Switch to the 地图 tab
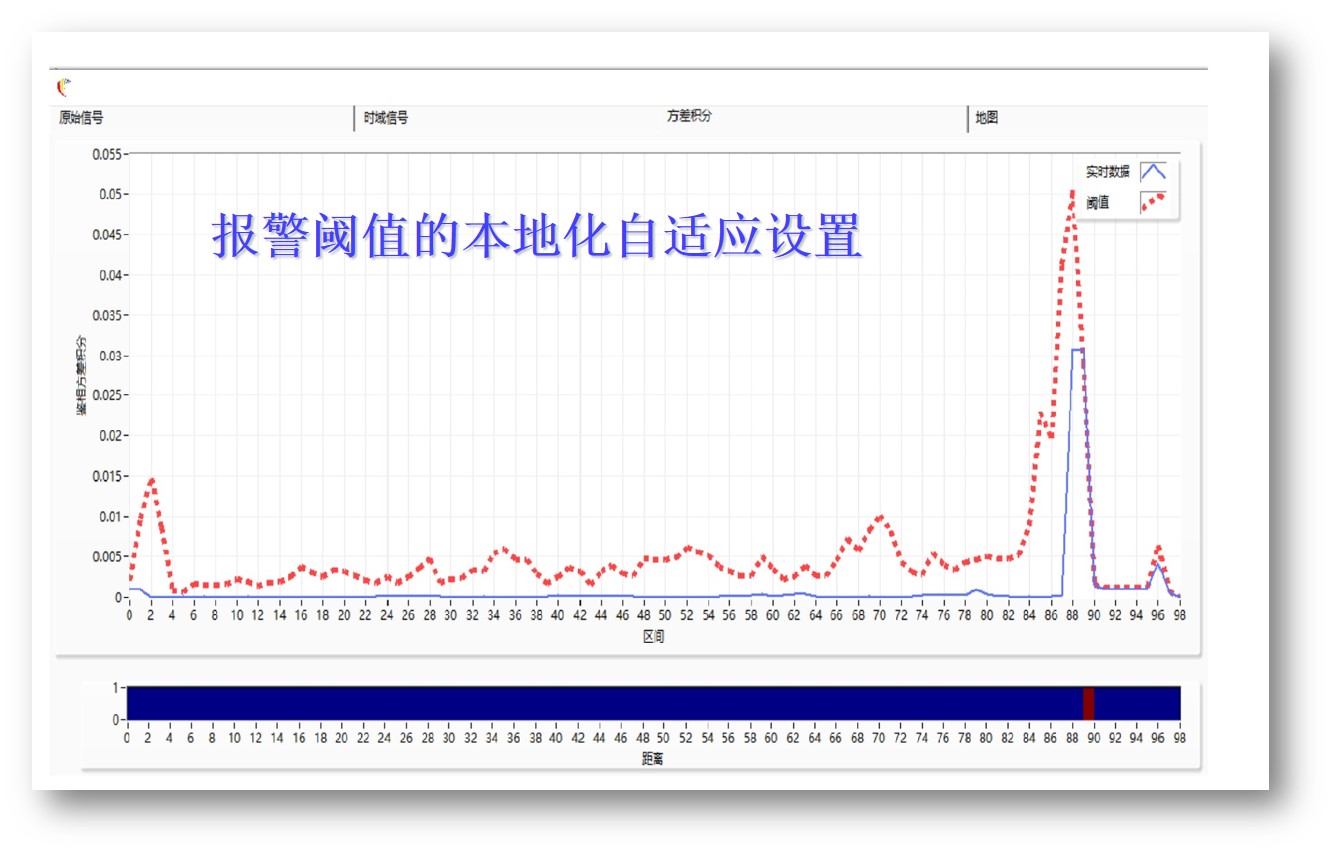The width and height of the screenshot is (1334, 855). point(987,118)
